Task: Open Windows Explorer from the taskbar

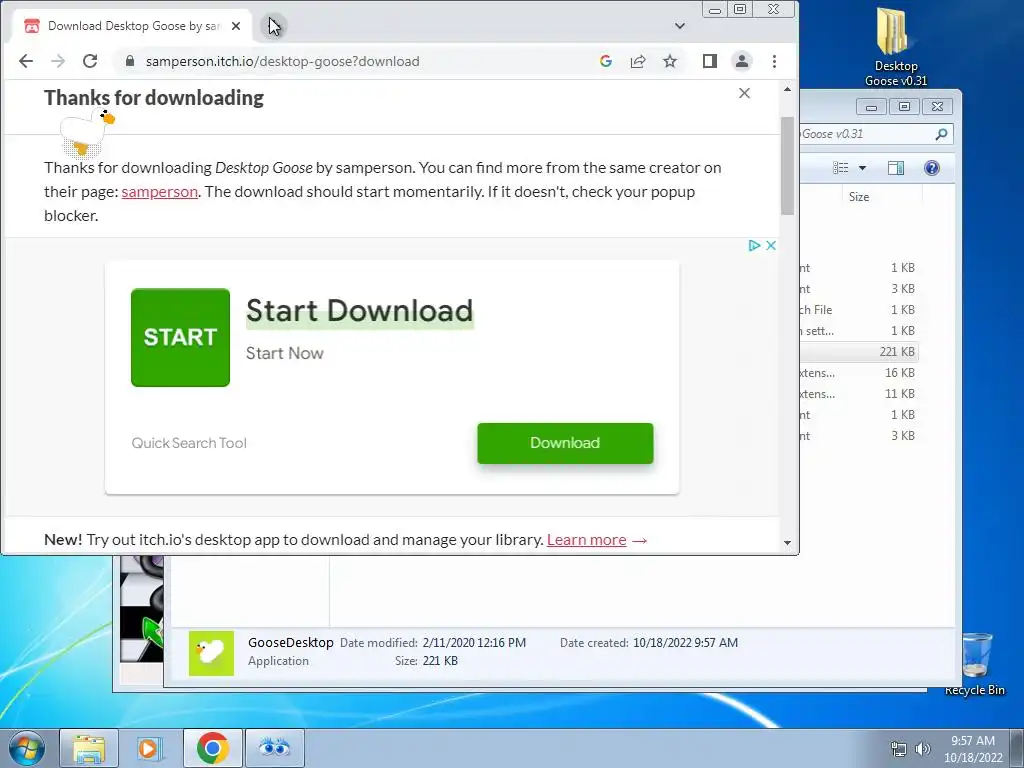Action: pyautogui.click(x=89, y=748)
